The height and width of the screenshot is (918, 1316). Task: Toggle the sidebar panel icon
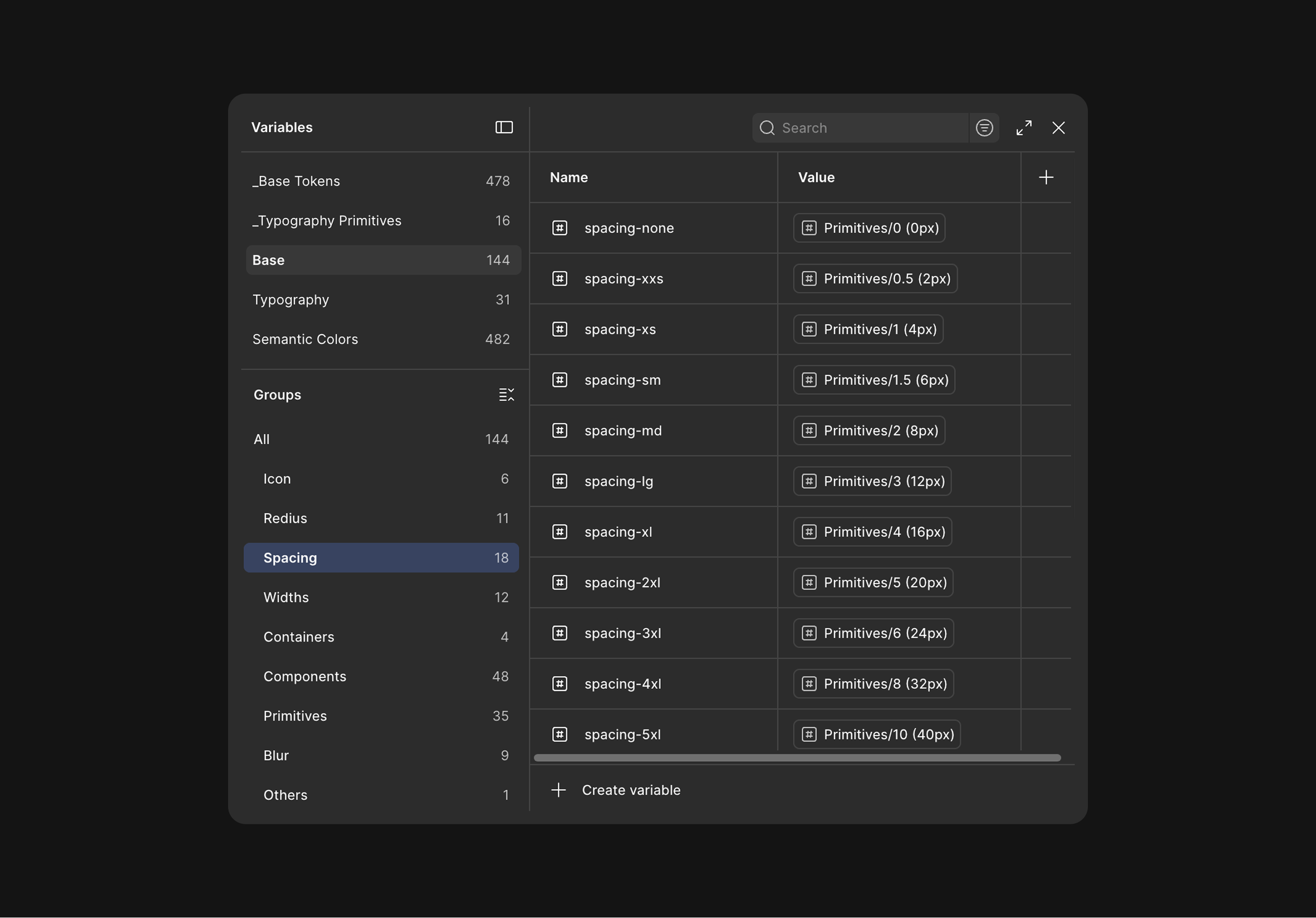[504, 127]
